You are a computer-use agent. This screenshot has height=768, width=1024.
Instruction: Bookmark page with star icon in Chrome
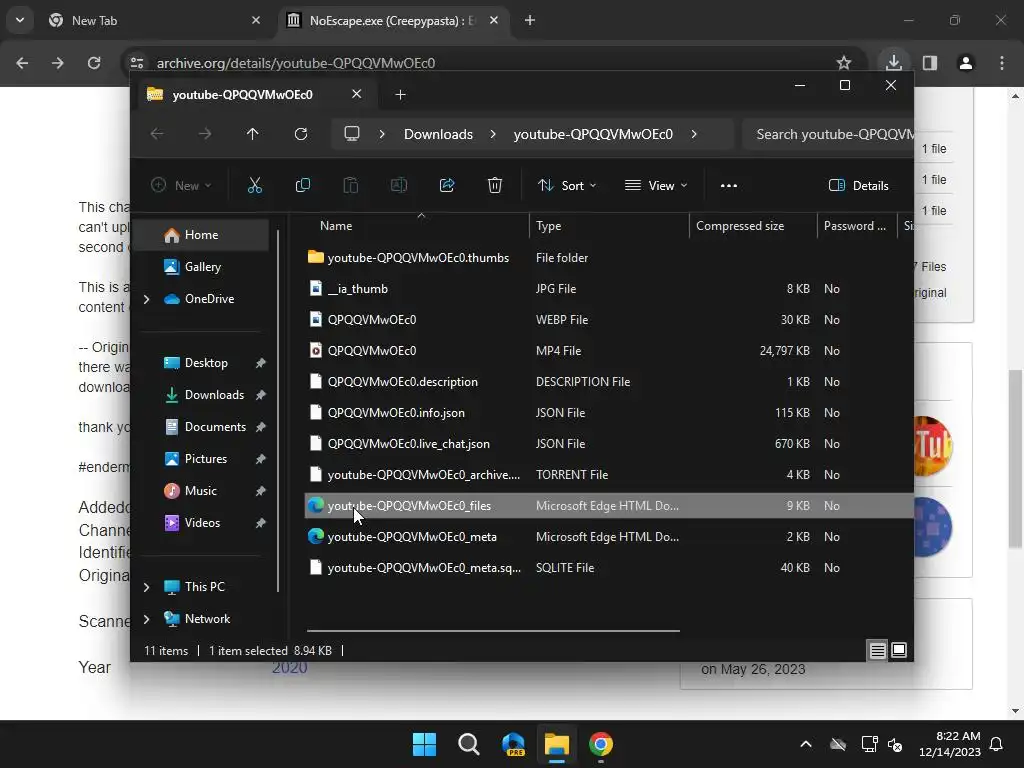click(x=844, y=63)
